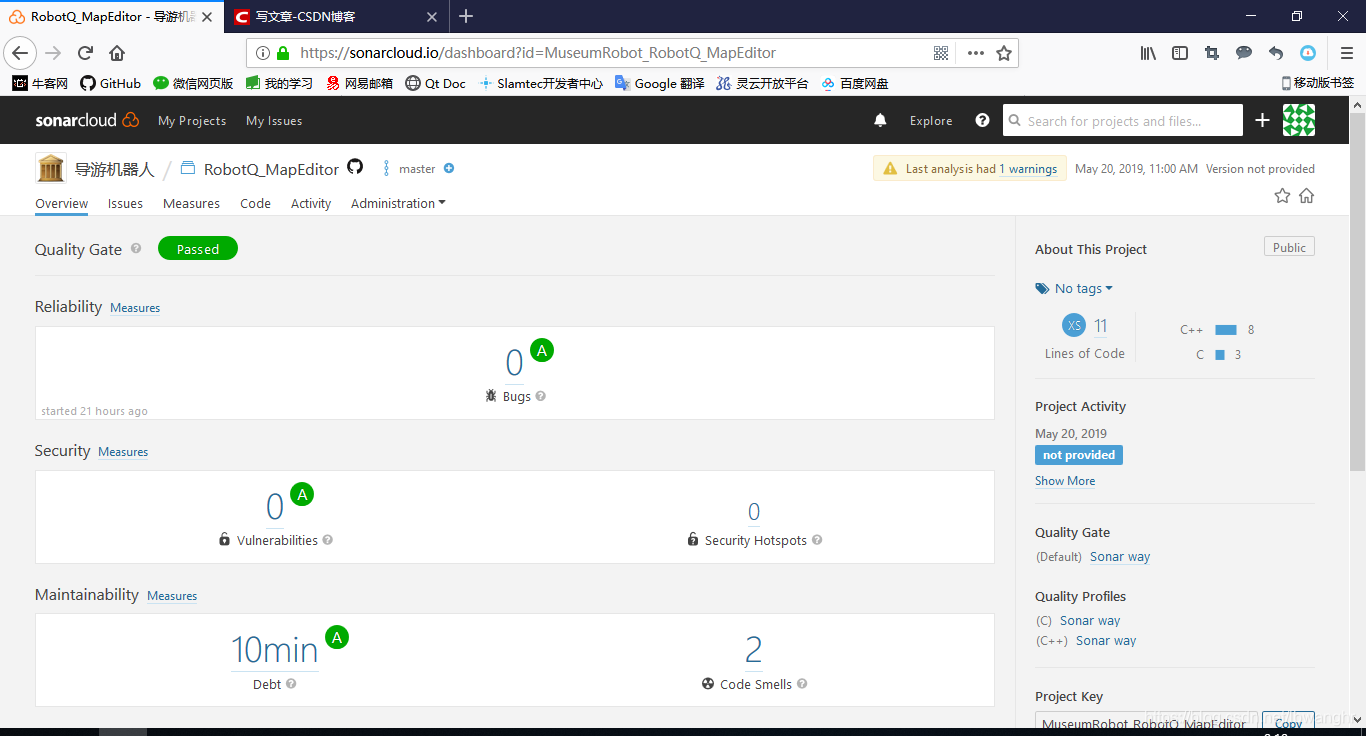Click the Lines of Code count 11
Image resolution: width=1366 pixels, height=736 pixels.
[1100, 326]
